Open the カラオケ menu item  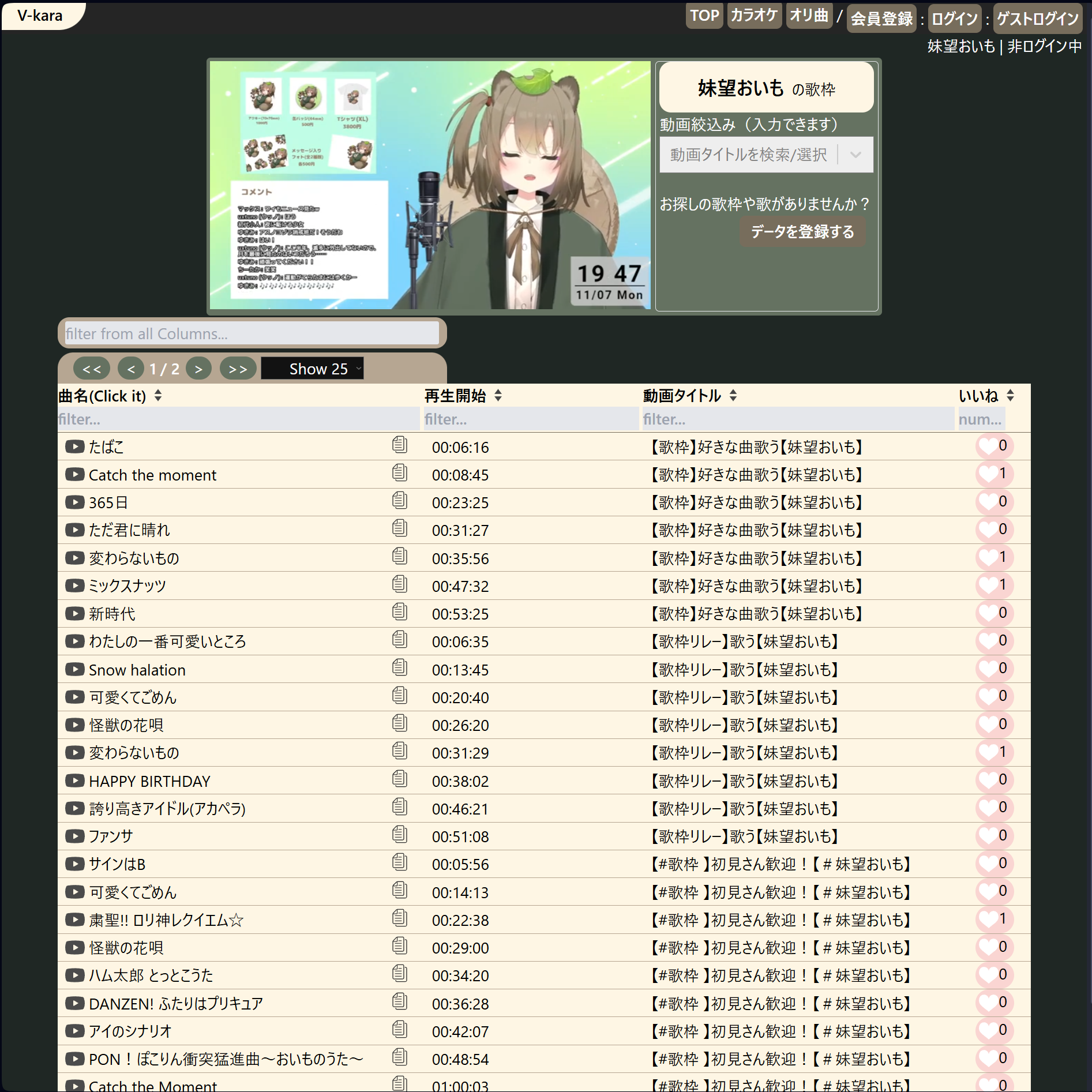click(754, 16)
